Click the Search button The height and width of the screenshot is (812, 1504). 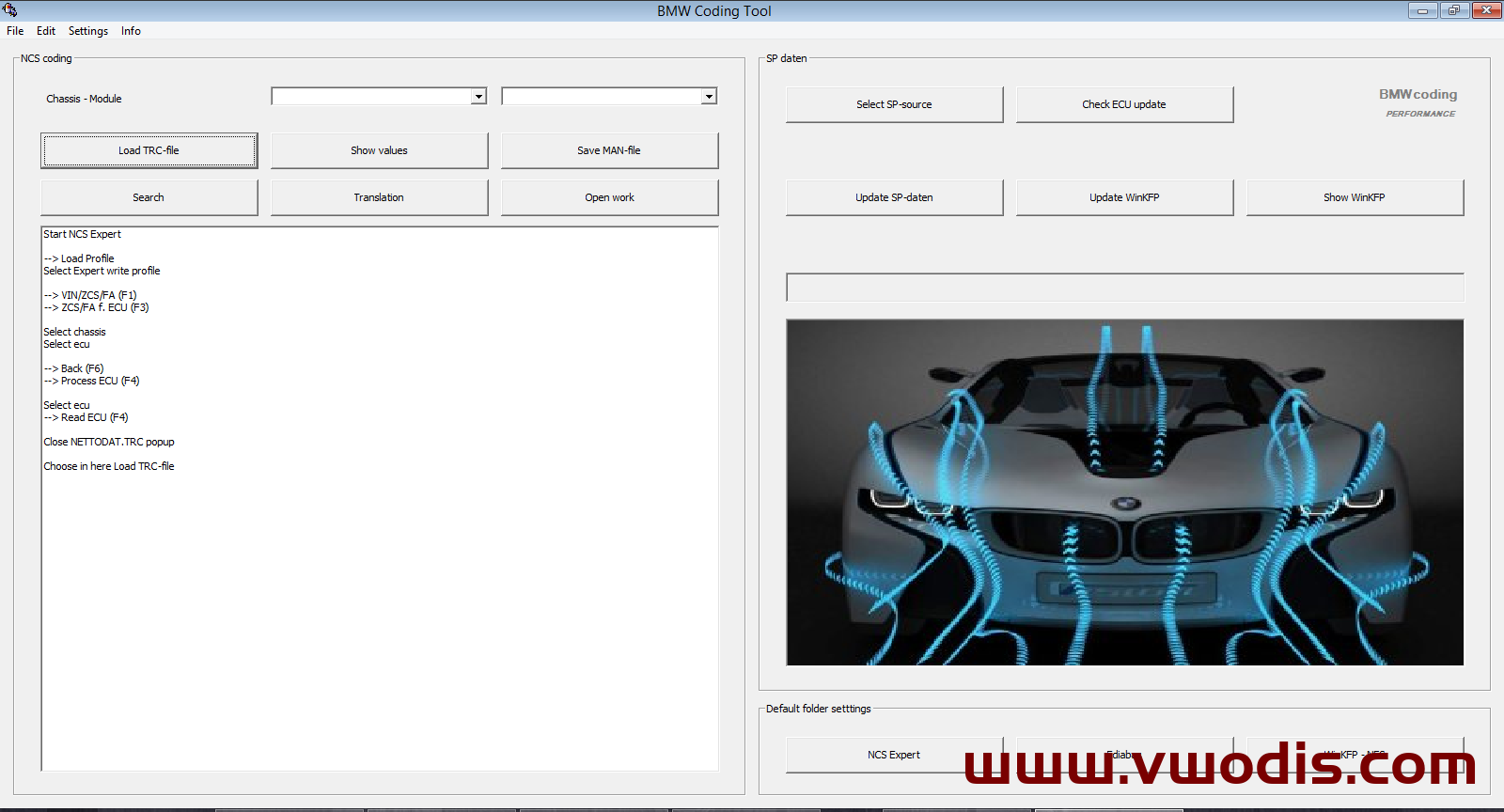pos(149,197)
